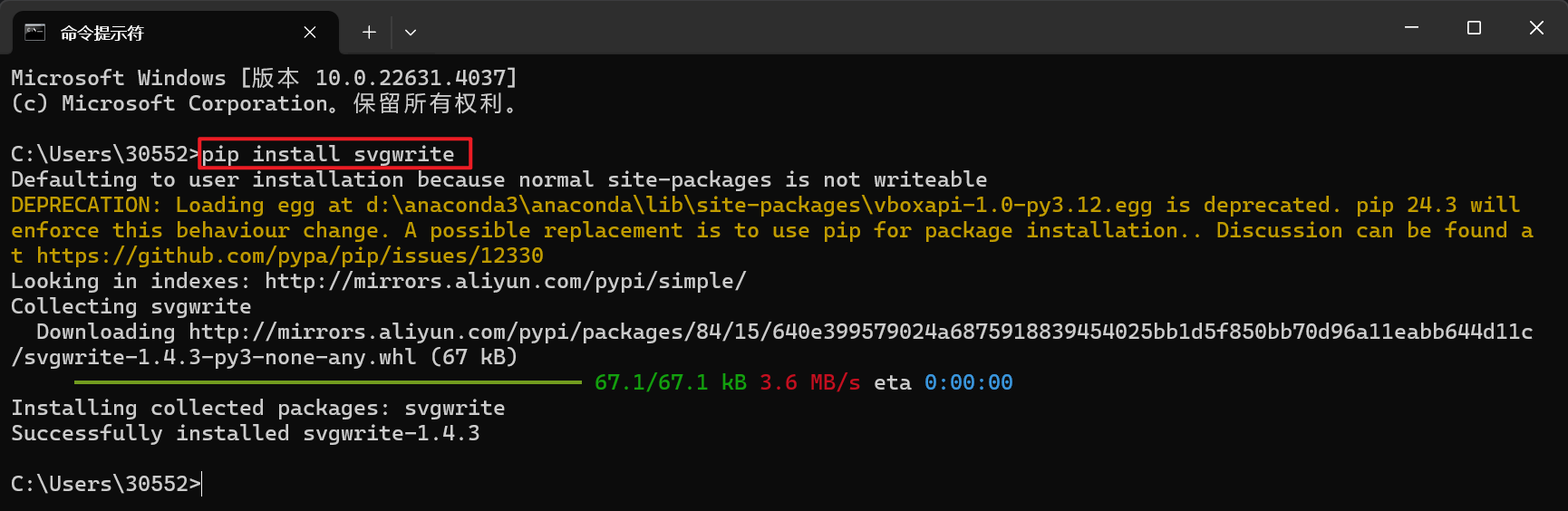Minimize the terminal window
Screen dimensions: 1568x511
tap(1411, 28)
